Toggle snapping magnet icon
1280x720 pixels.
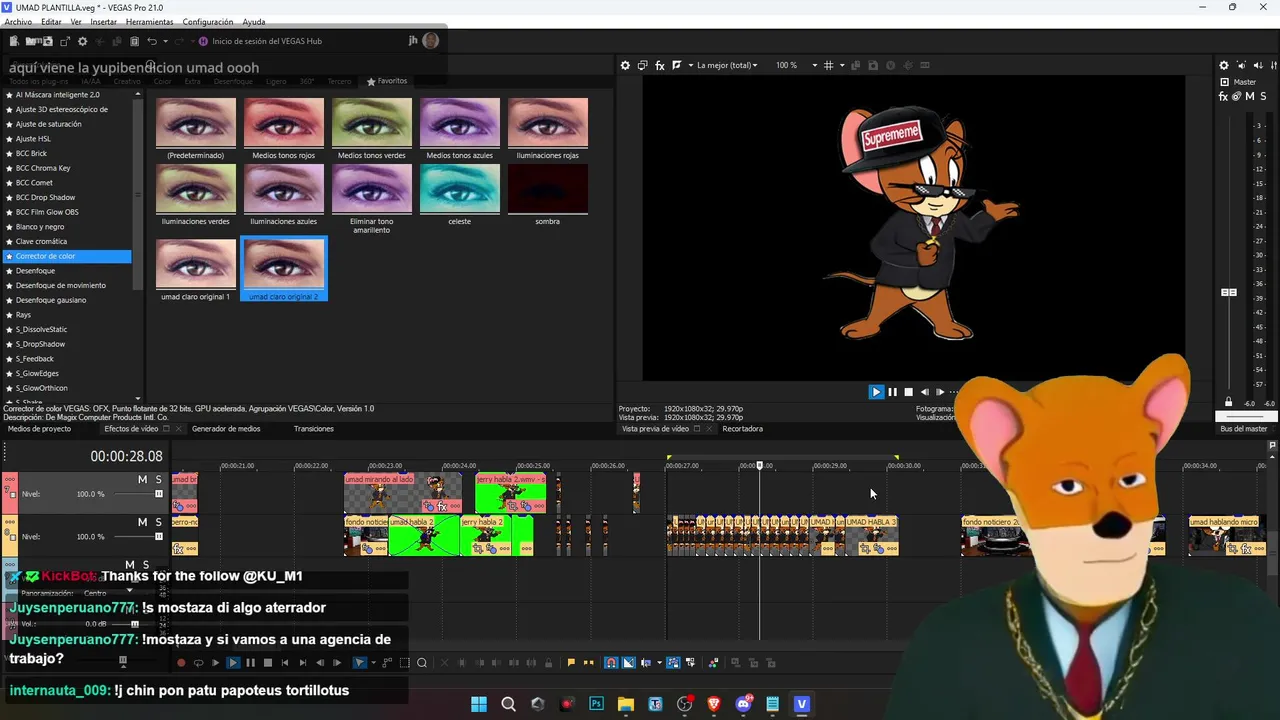pyautogui.click(x=611, y=663)
